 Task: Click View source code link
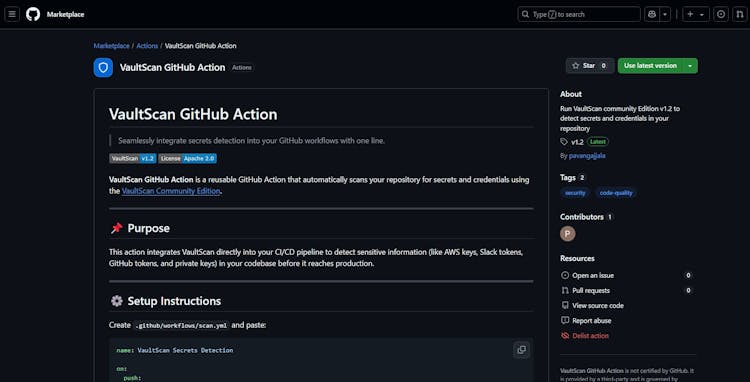598,306
